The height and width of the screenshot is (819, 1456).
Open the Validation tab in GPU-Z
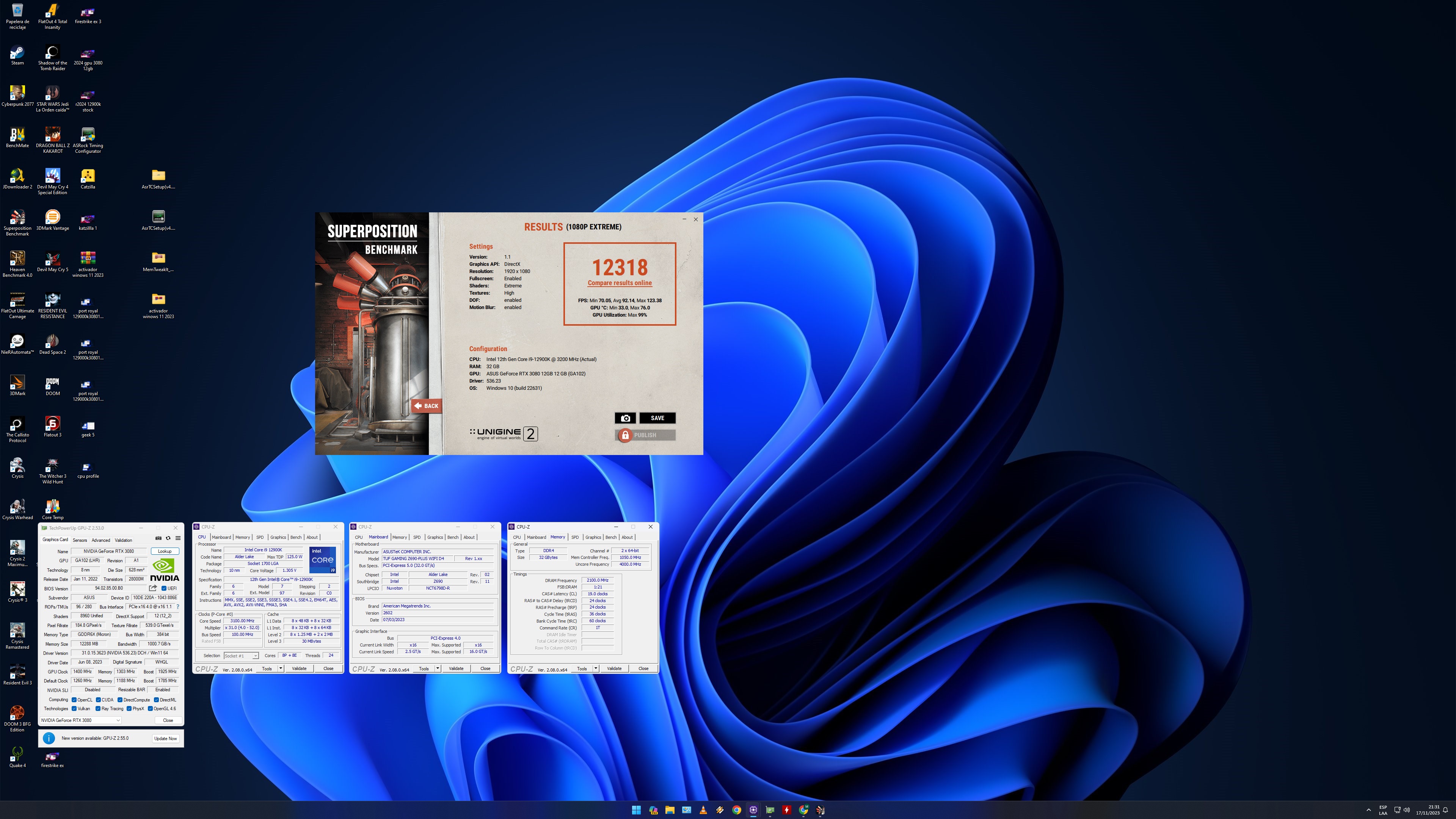click(123, 540)
